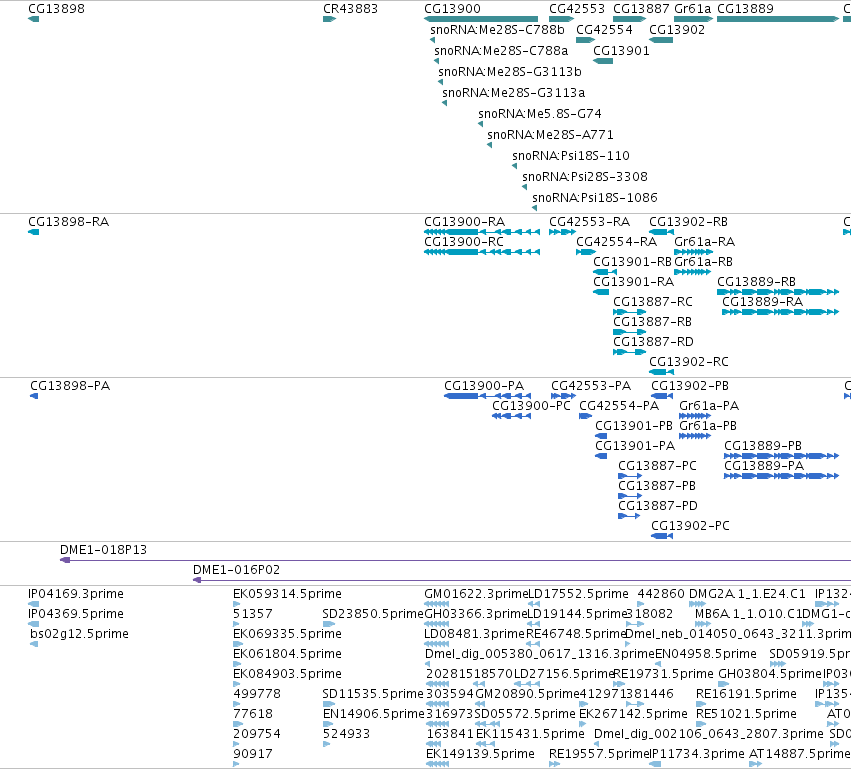
Task: Select the CG13902 gene label
Action: tap(677, 30)
